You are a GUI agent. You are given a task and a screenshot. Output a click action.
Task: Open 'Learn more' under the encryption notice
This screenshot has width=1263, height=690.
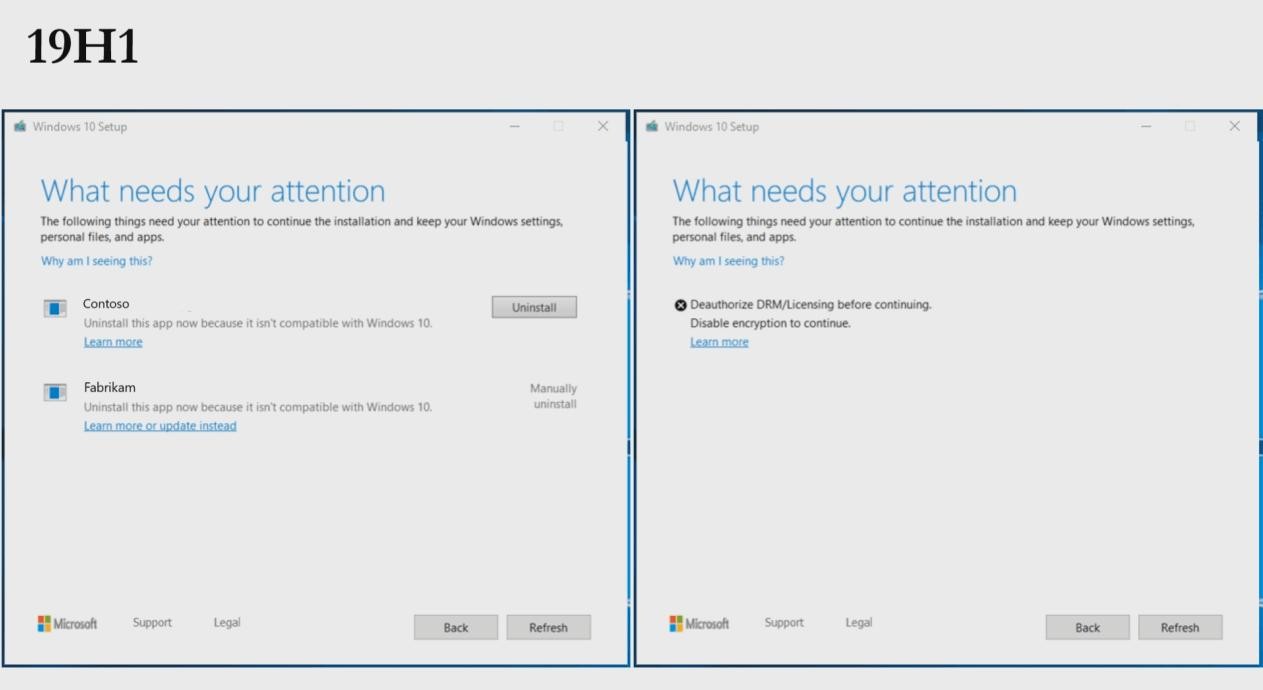tap(720, 342)
